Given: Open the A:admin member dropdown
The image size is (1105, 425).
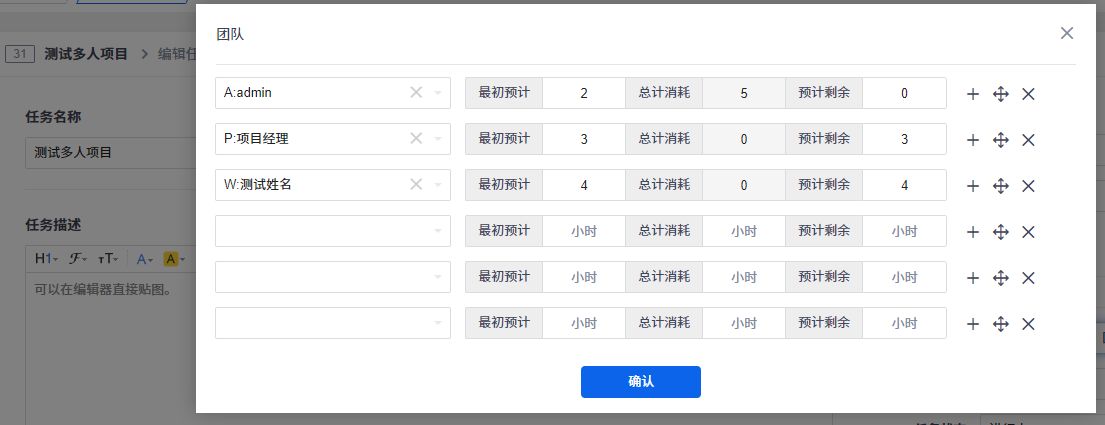Looking at the screenshot, I should click(x=438, y=93).
